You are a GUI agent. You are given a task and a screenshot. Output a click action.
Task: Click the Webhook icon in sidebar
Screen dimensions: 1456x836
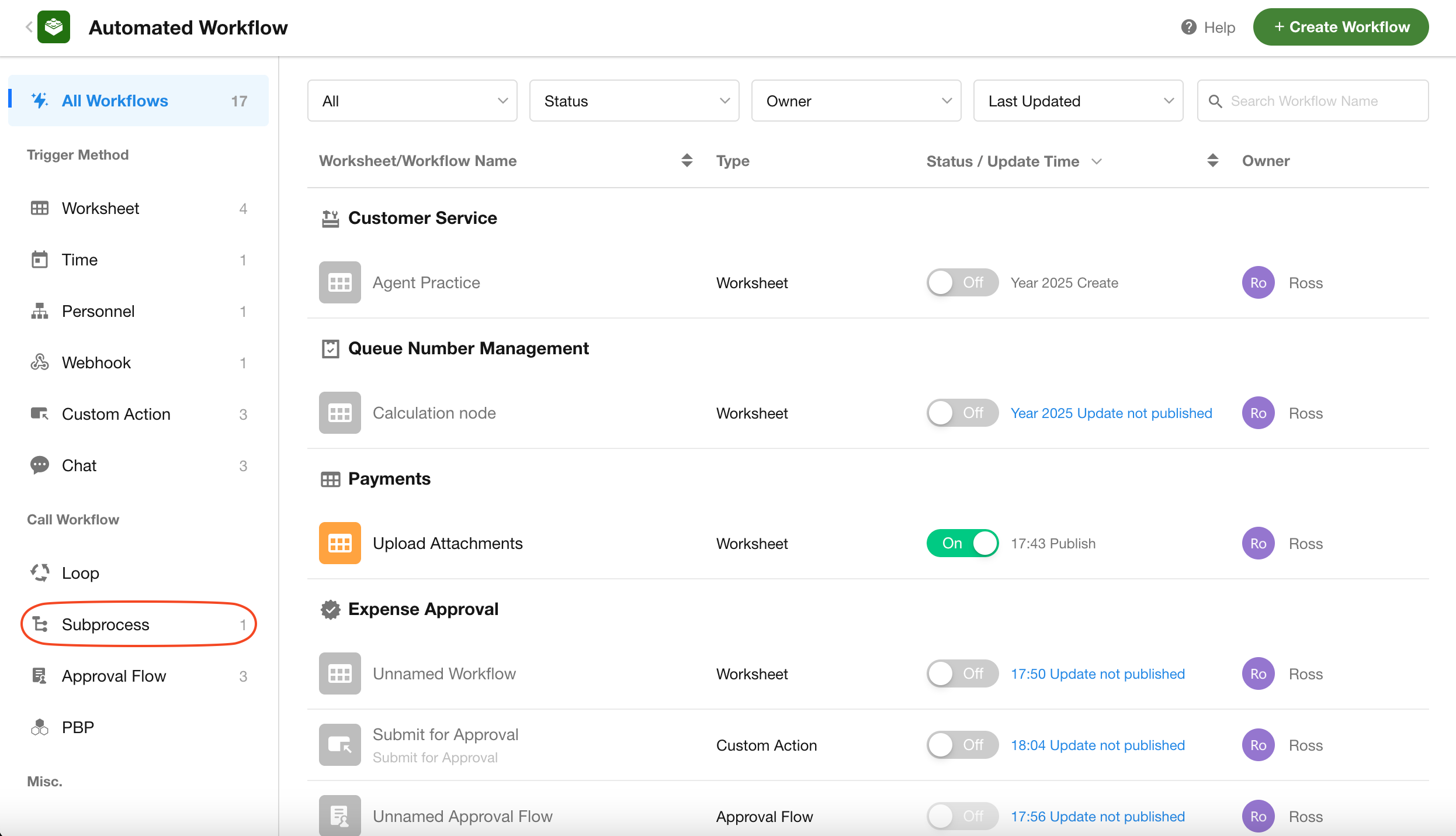(40, 362)
